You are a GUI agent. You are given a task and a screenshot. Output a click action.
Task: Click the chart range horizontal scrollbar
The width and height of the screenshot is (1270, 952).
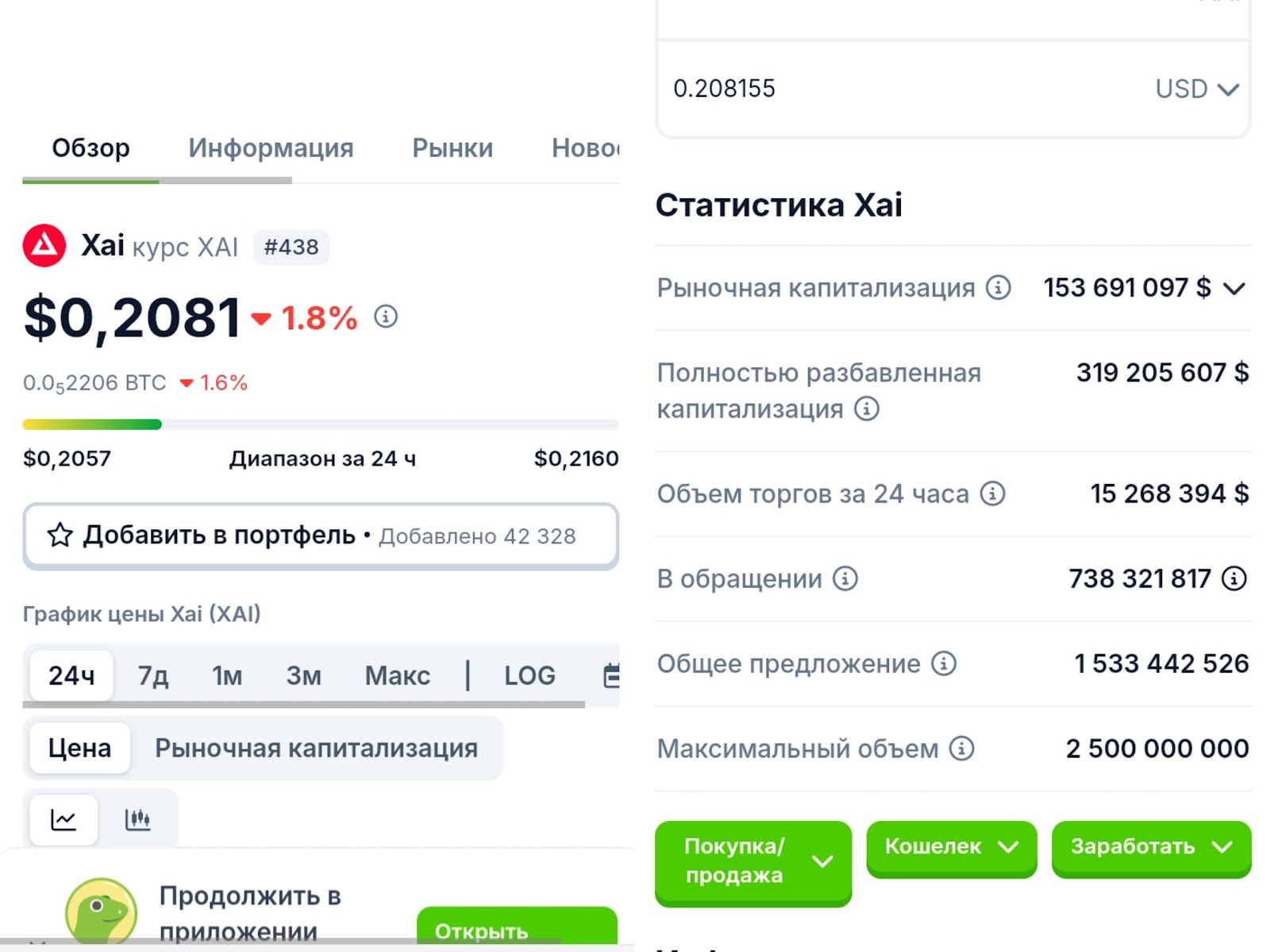[304, 704]
